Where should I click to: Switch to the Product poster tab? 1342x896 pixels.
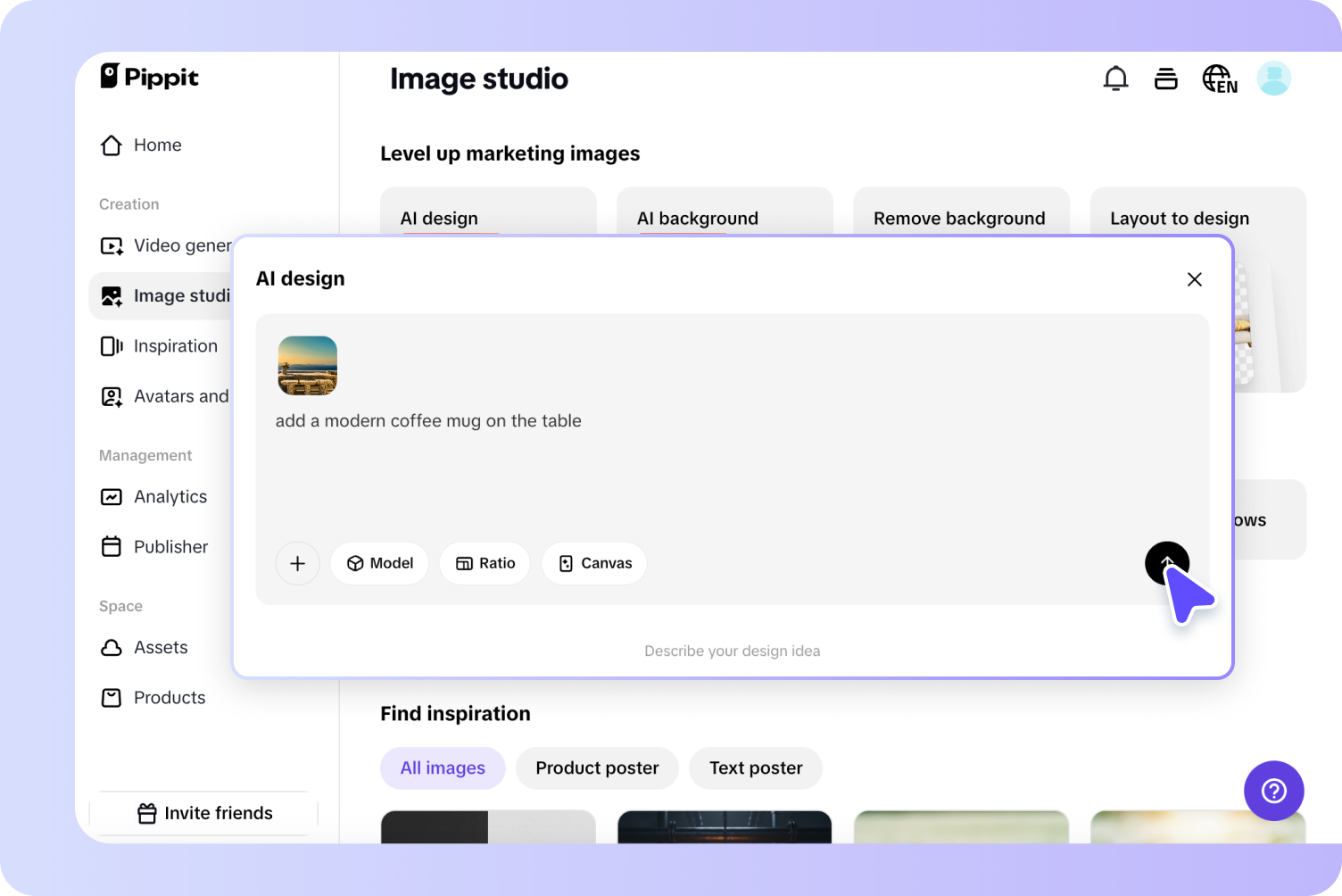click(596, 767)
